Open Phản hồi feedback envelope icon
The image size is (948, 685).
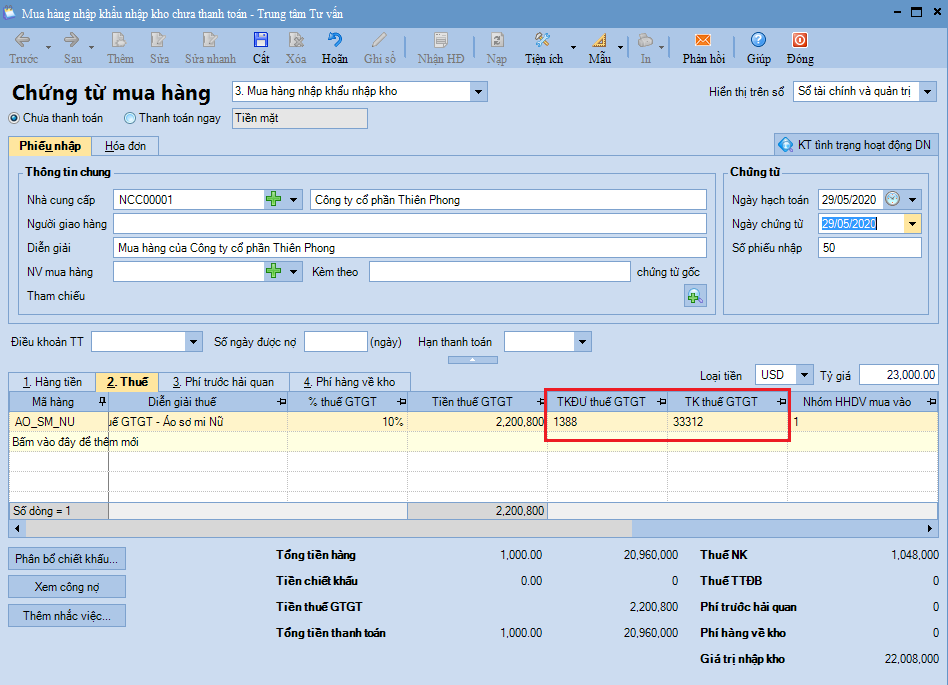703,41
